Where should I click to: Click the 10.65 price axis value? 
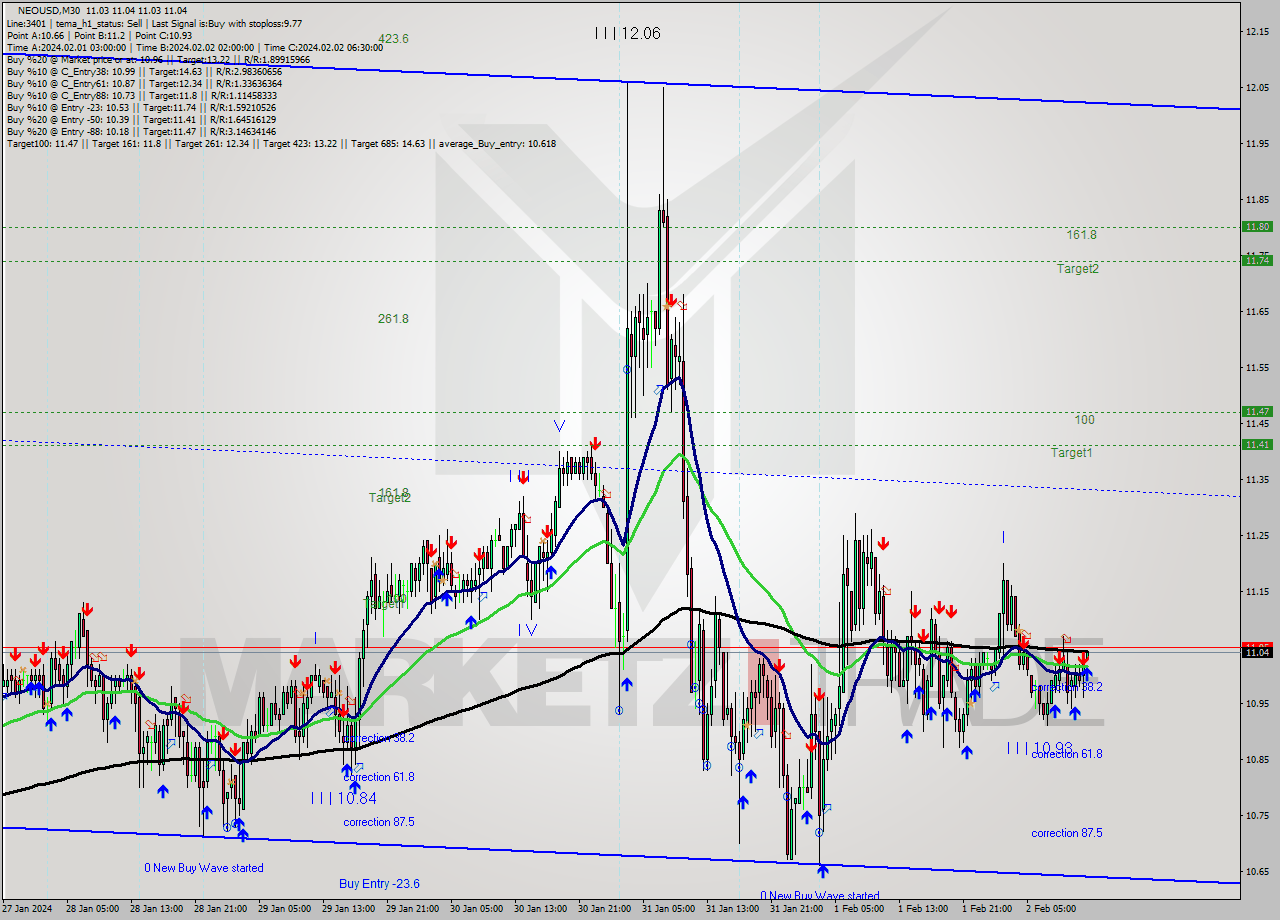[x=1256, y=872]
